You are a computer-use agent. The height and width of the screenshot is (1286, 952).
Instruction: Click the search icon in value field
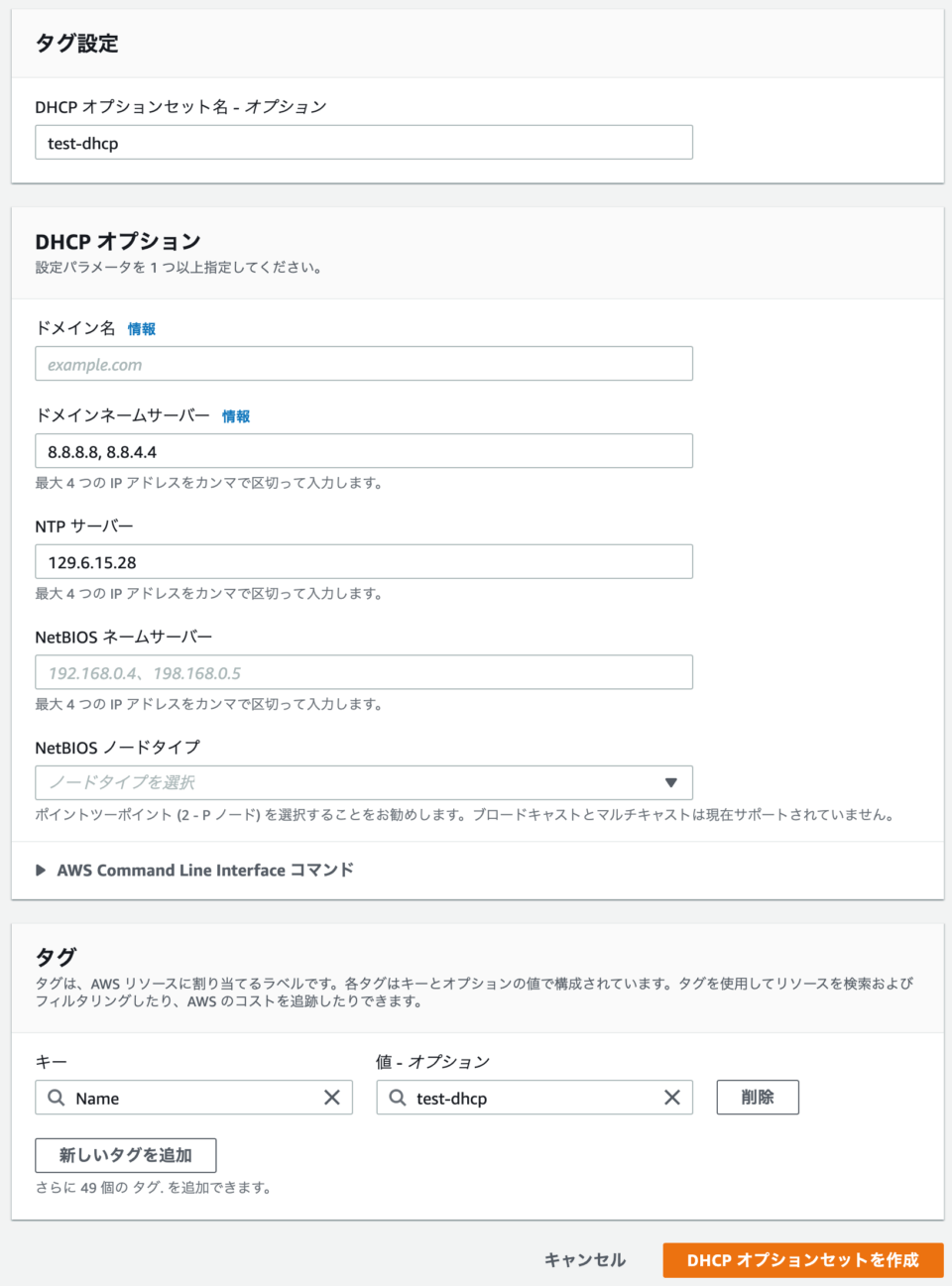(x=398, y=1098)
